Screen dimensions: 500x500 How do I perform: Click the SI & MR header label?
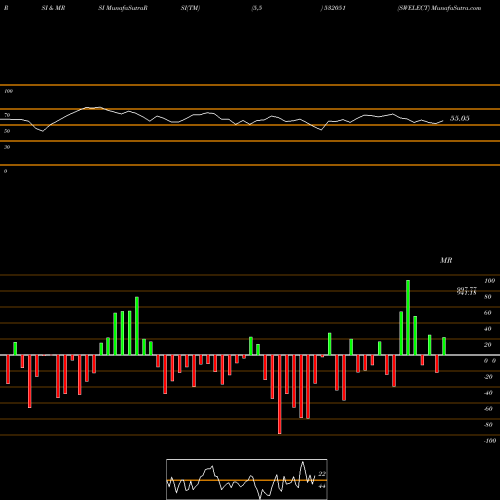53,8
